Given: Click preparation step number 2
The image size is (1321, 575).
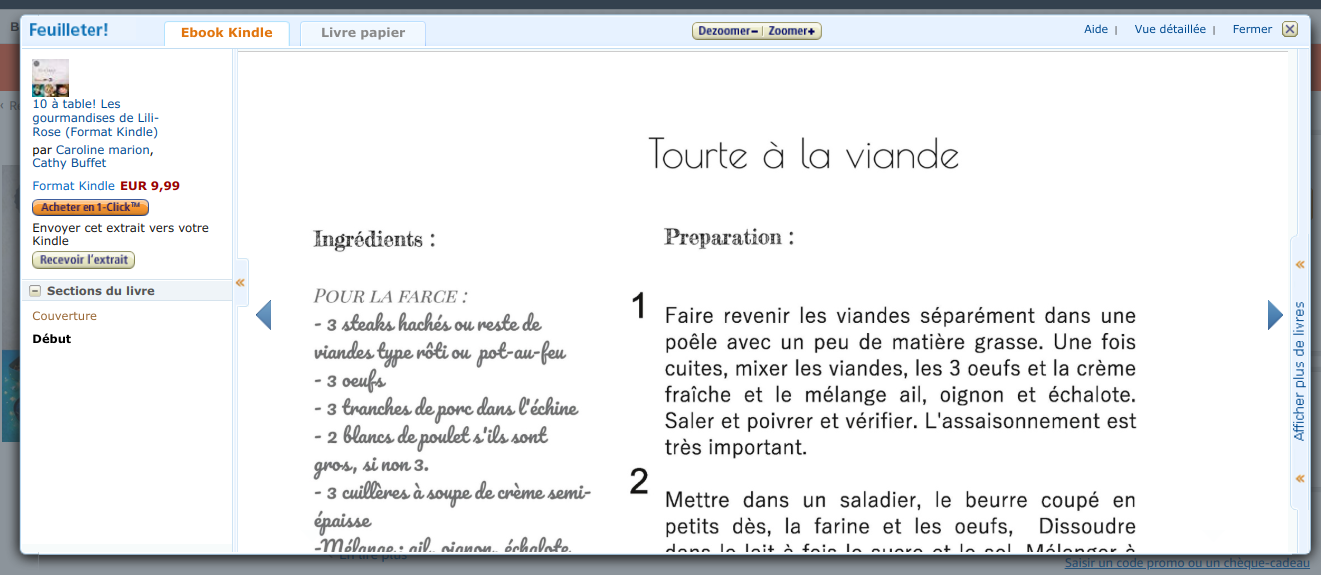Looking at the screenshot, I should click(x=639, y=482).
